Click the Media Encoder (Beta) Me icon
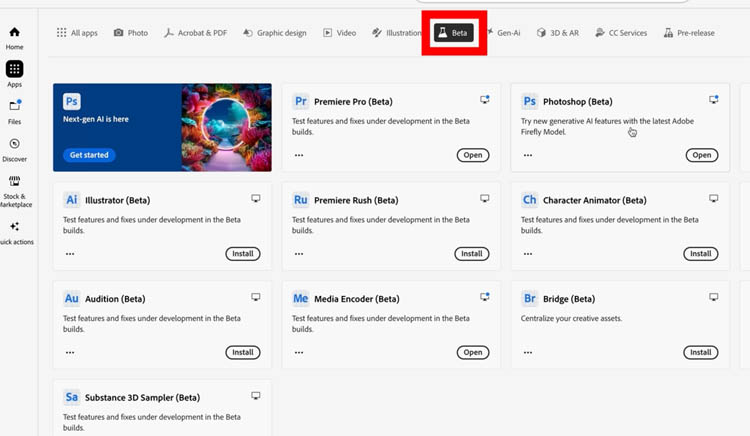Screen dimensions: 750x436 click(300, 299)
